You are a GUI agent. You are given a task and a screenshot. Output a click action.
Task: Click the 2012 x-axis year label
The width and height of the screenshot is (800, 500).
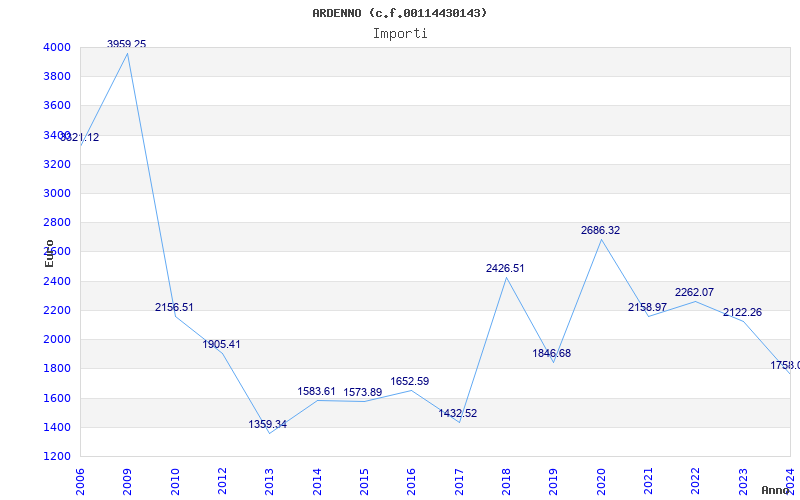coord(222,482)
